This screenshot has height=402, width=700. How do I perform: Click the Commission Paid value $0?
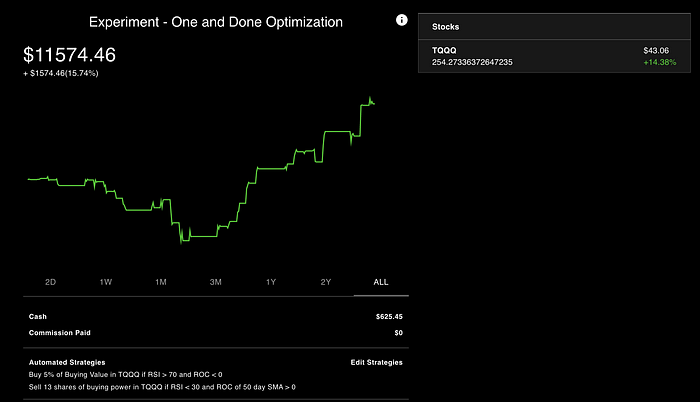(x=398, y=333)
